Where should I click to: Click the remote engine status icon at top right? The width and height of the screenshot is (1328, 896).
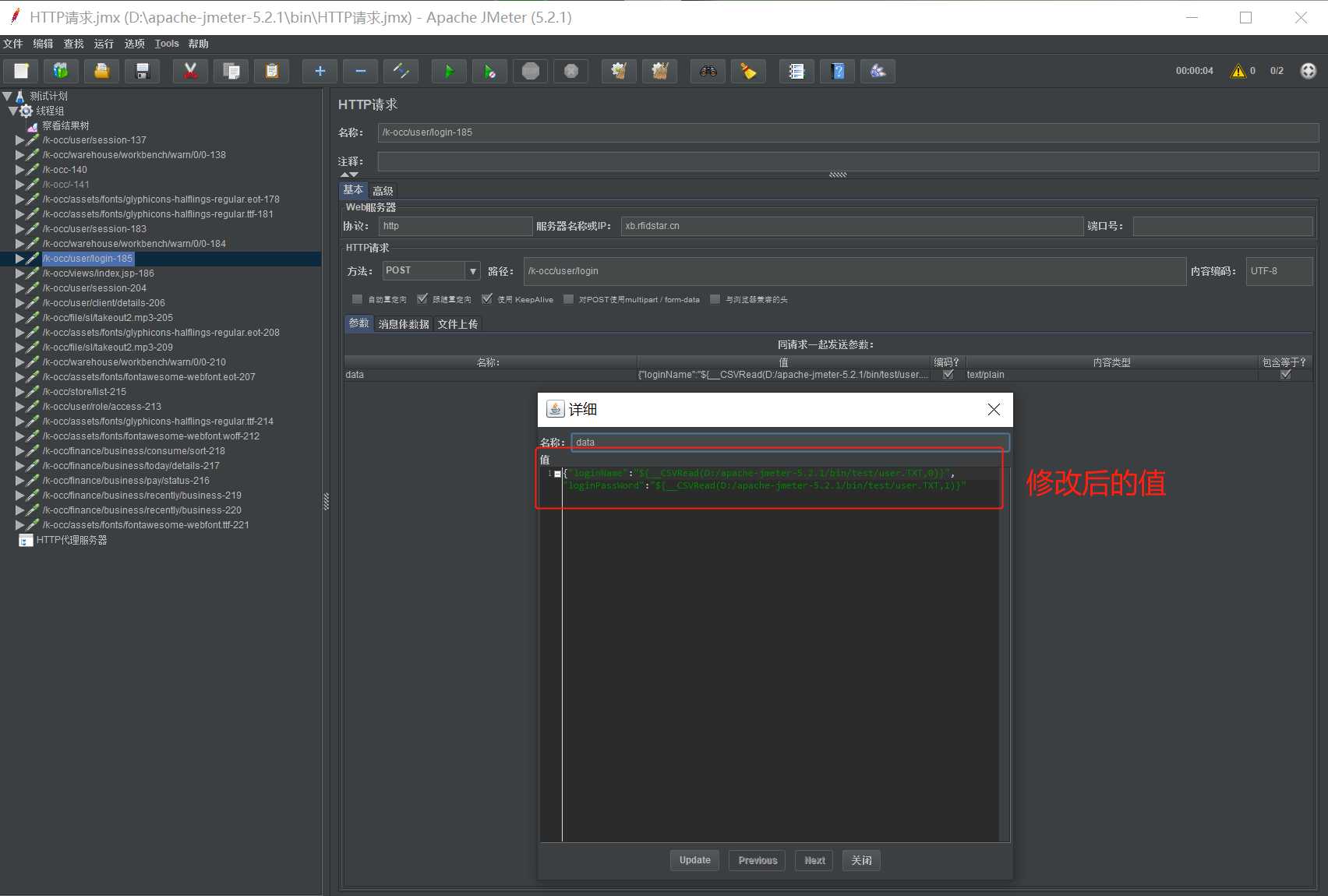(1309, 71)
